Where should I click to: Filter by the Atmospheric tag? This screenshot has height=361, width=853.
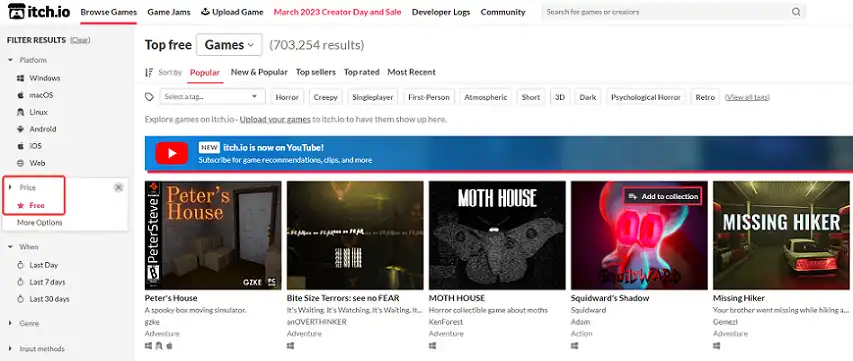point(485,97)
